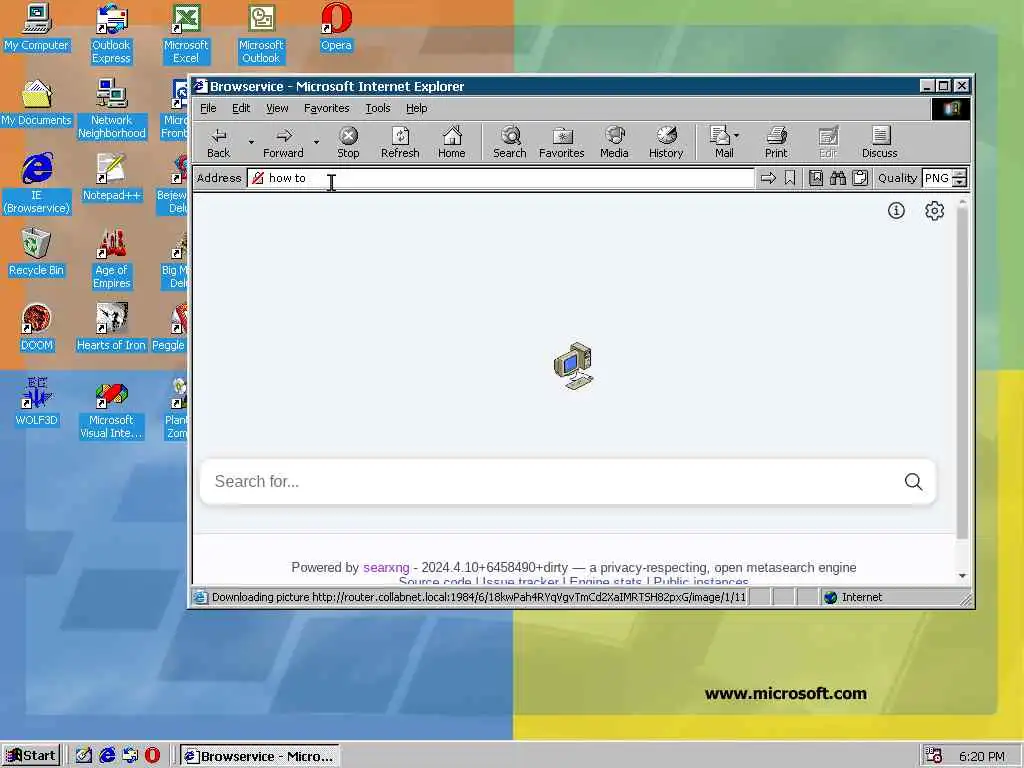Screen dimensions: 1024x768
Task: Select the My Documents desktop icon
Action: pyautogui.click(x=37, y=103)
